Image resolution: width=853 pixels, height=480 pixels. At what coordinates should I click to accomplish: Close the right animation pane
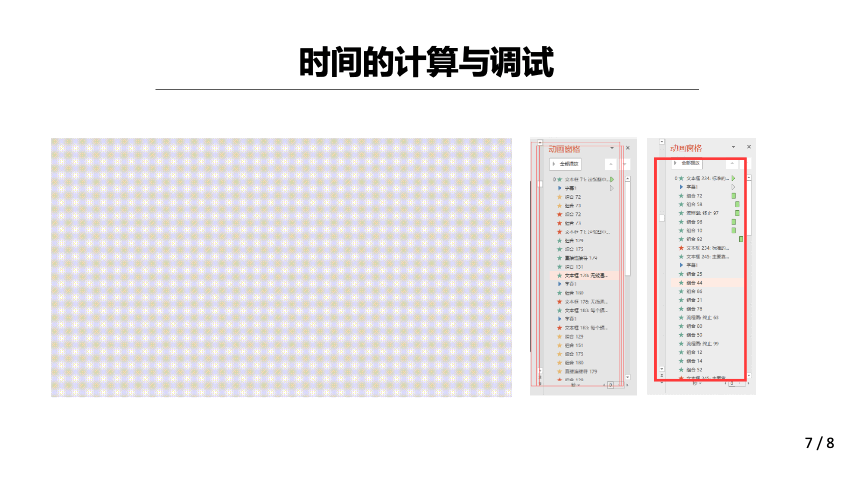[x=749, y=147]
